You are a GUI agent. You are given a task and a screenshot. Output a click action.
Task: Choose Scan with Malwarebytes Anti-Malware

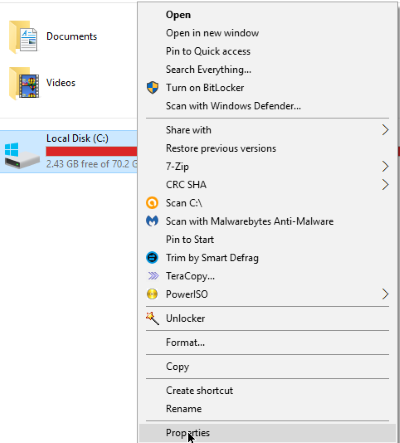(268, 221)
